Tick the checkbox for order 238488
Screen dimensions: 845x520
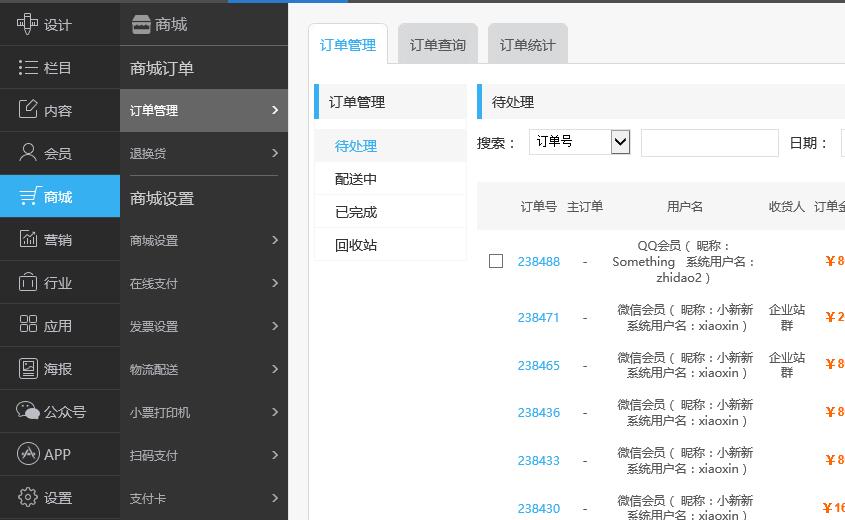pos(496,261)
